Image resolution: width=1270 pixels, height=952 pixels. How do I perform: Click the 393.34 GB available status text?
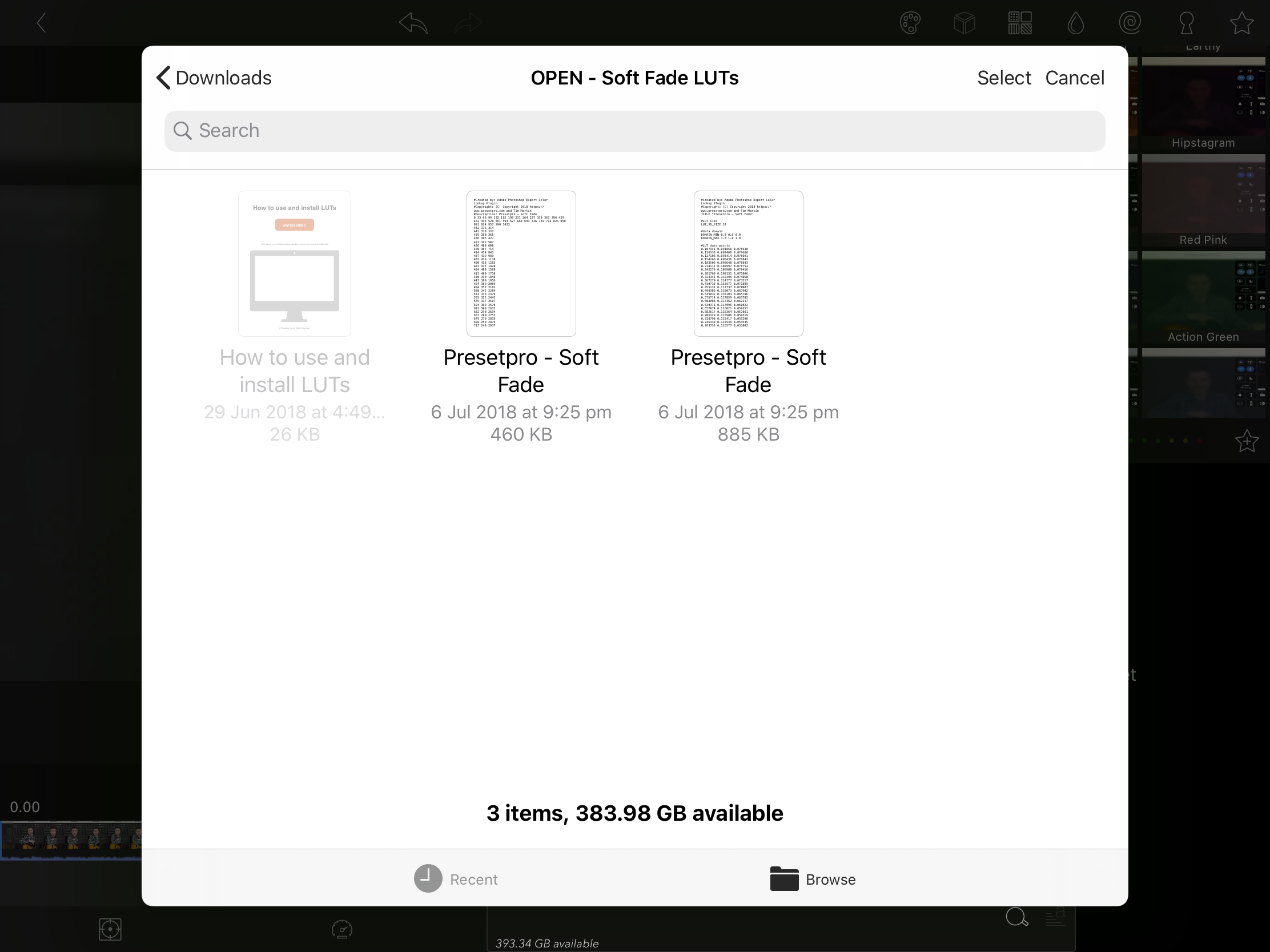[x=546, y=943]
